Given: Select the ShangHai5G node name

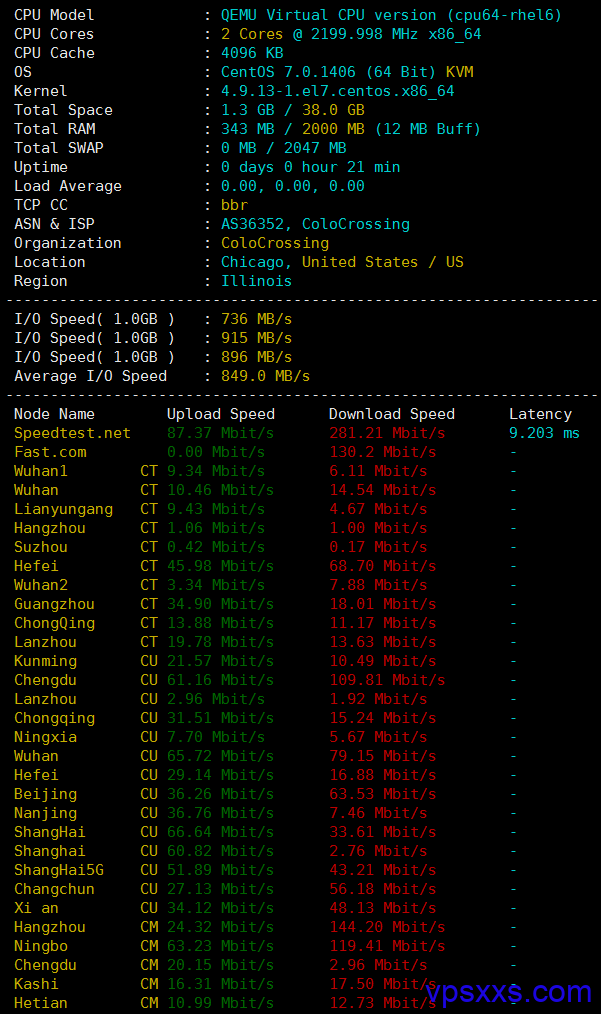Looking at the screenshot, I should tap(58, 870).
